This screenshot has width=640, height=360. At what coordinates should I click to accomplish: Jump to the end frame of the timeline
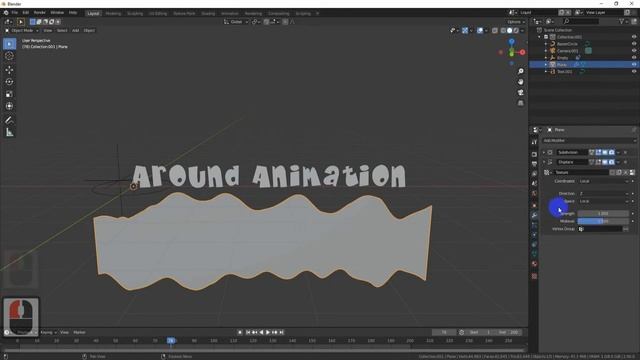point(282,332)
